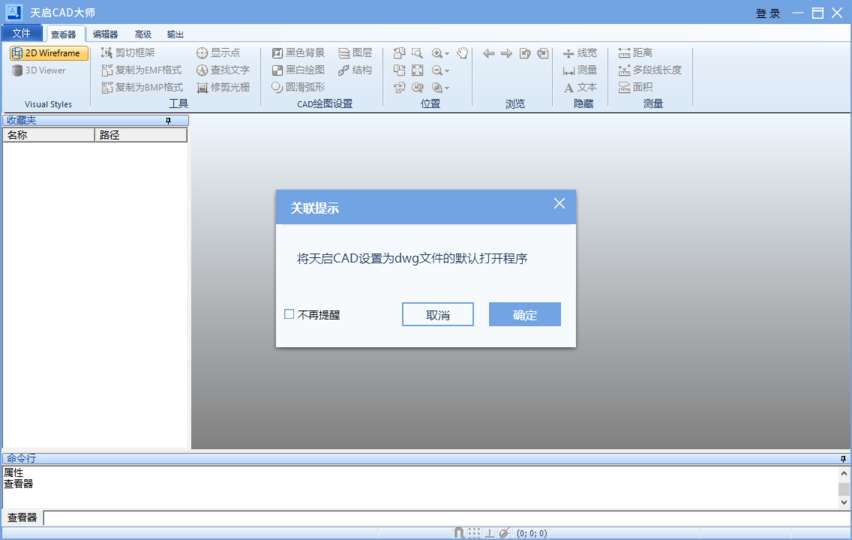
Task: Click the layout tiles icon in 位置 group
Action: click(x=399, y=53)
